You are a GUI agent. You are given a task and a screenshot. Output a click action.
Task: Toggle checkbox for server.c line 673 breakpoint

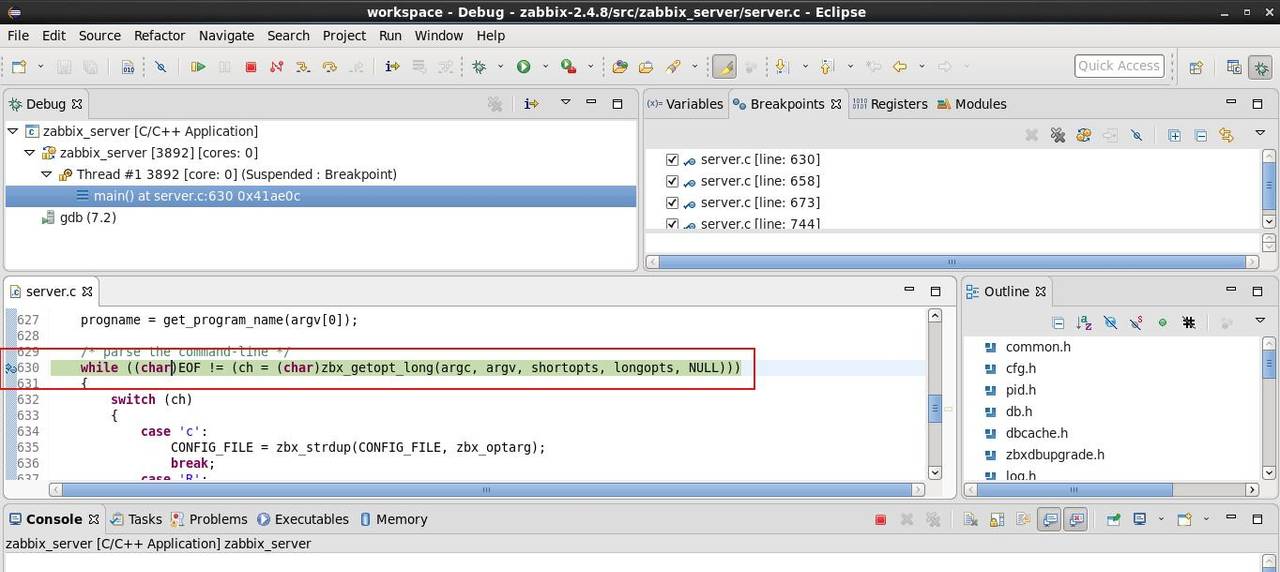tap(672, 203)
